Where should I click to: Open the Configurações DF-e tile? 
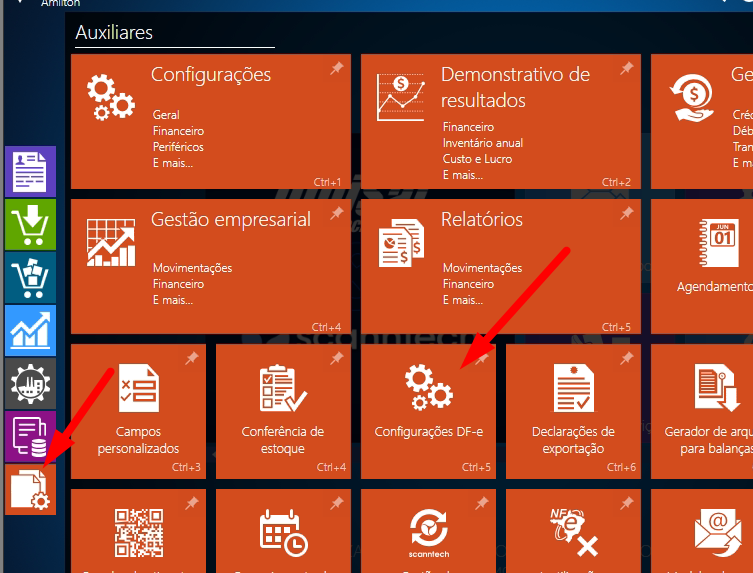427,412
